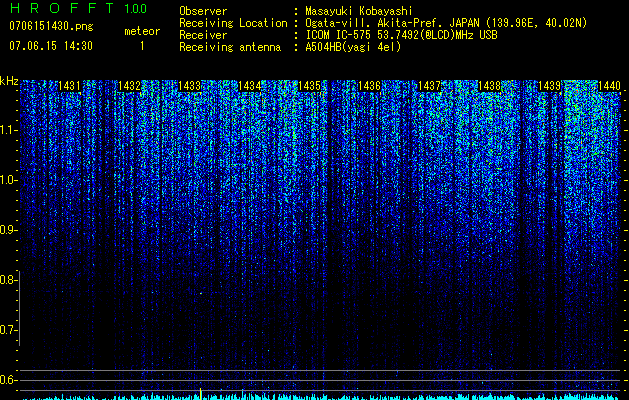This screenshot has width=629, height=400.
Task: Click the 1436 time marker
Action: (369, 86)
